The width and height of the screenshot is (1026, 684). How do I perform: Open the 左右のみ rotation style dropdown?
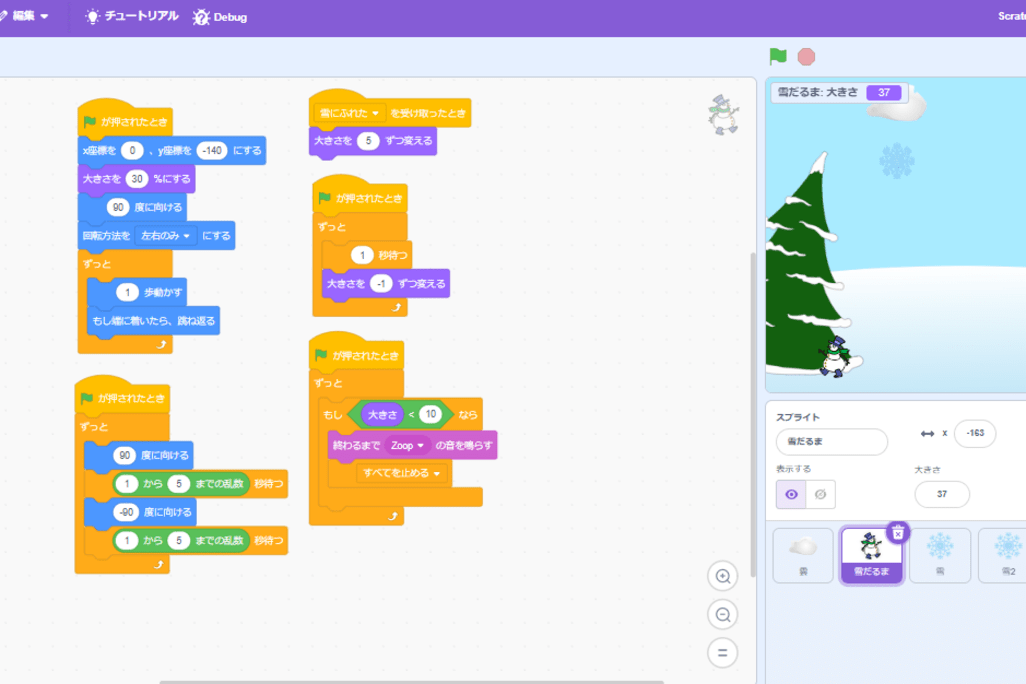pos(167,236)
